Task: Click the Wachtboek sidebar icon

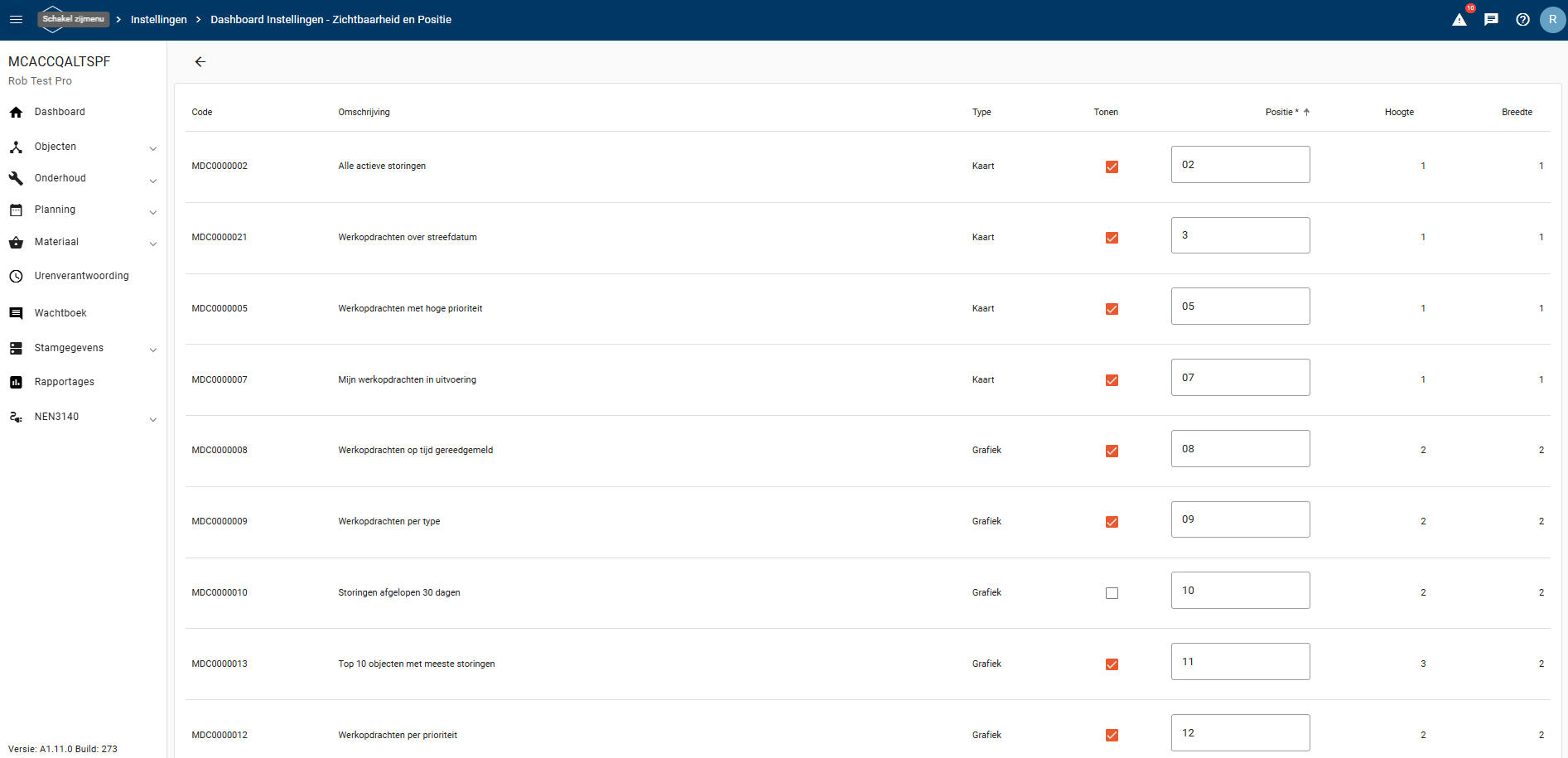Action: (16, 313)
